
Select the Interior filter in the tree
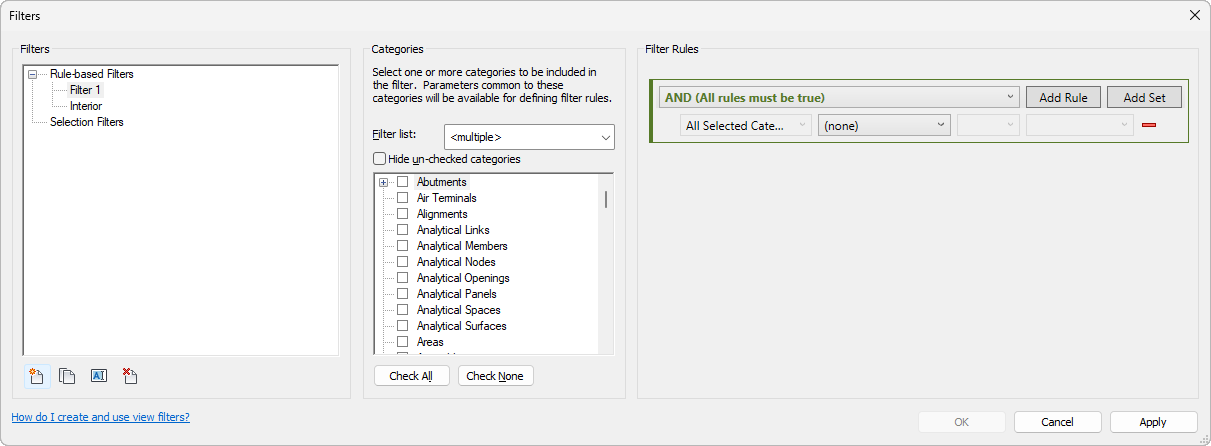pyautogui.click(x=85, y=106)
